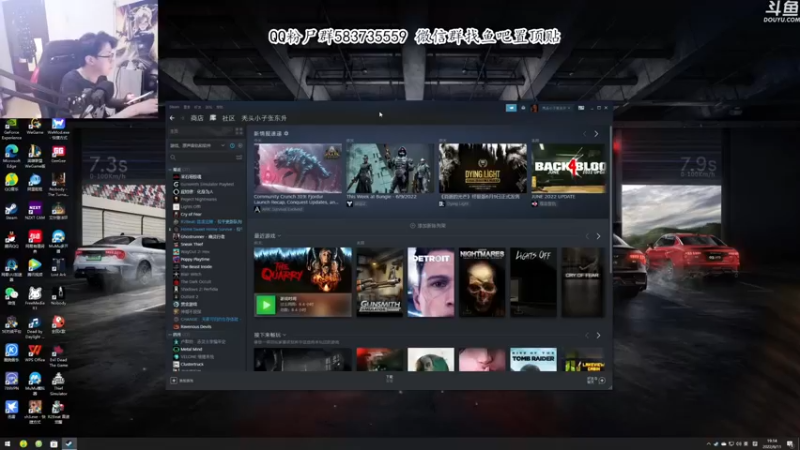This screenshot has height=450, width=800.
Task: Expand the Home Sweet Home Survive entry
Action: [x=170, y=229]
